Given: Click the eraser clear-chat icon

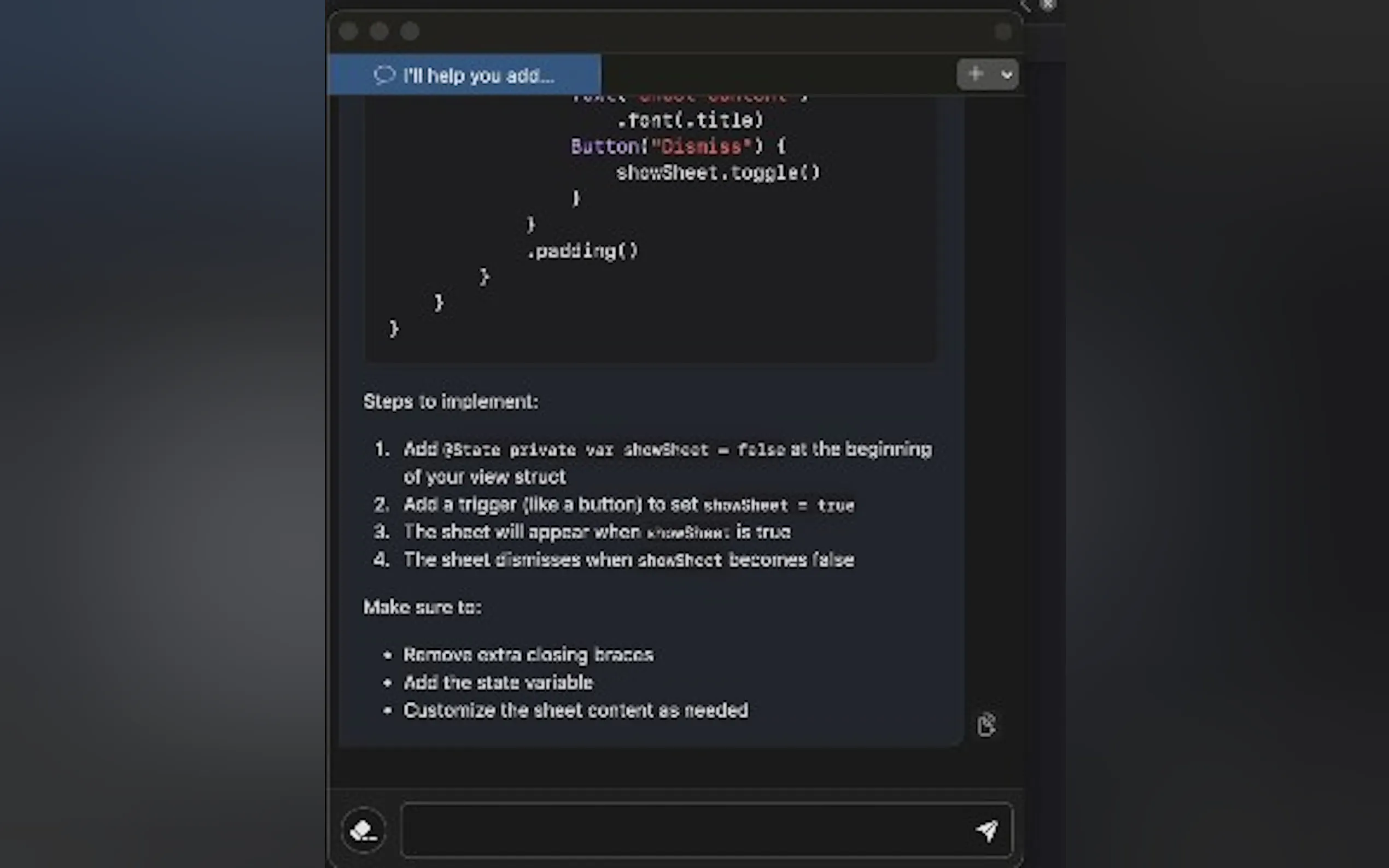Looking at the screenshot, I should click(364, 830).
